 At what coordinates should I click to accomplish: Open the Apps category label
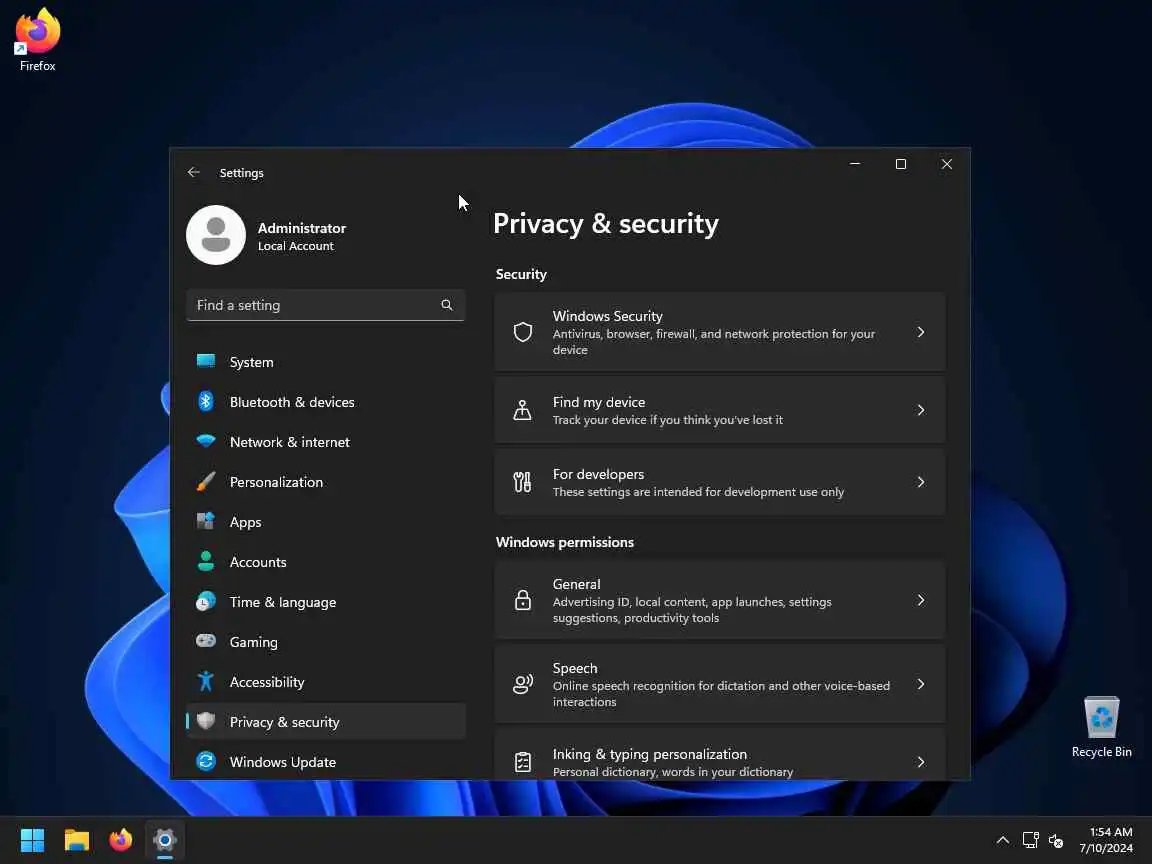pyautogui.click(x=245, y=522)
